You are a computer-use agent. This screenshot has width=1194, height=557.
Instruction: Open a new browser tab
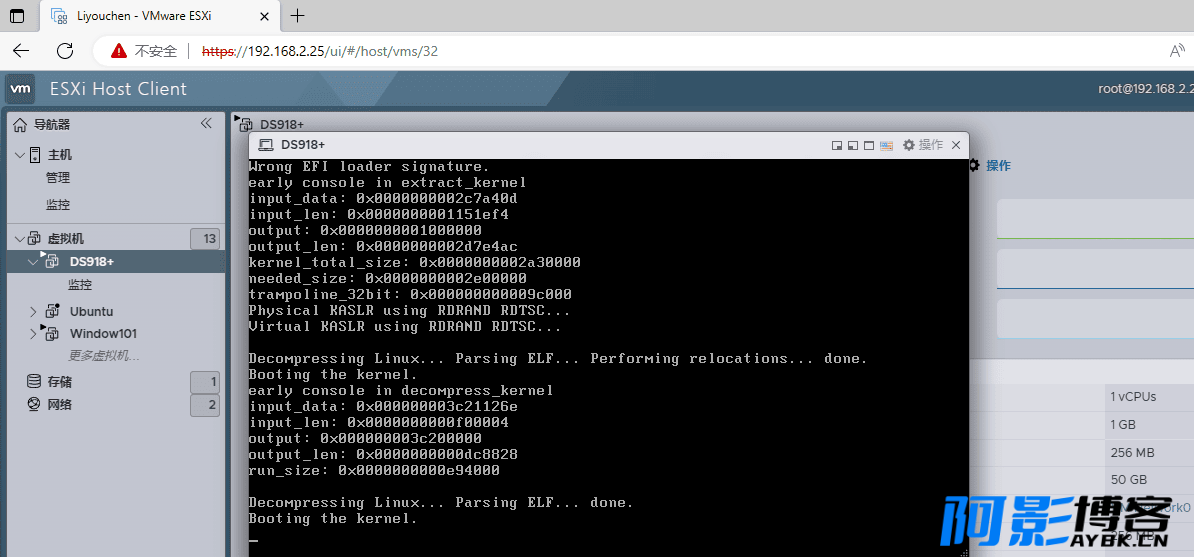(x=298, y=15)
